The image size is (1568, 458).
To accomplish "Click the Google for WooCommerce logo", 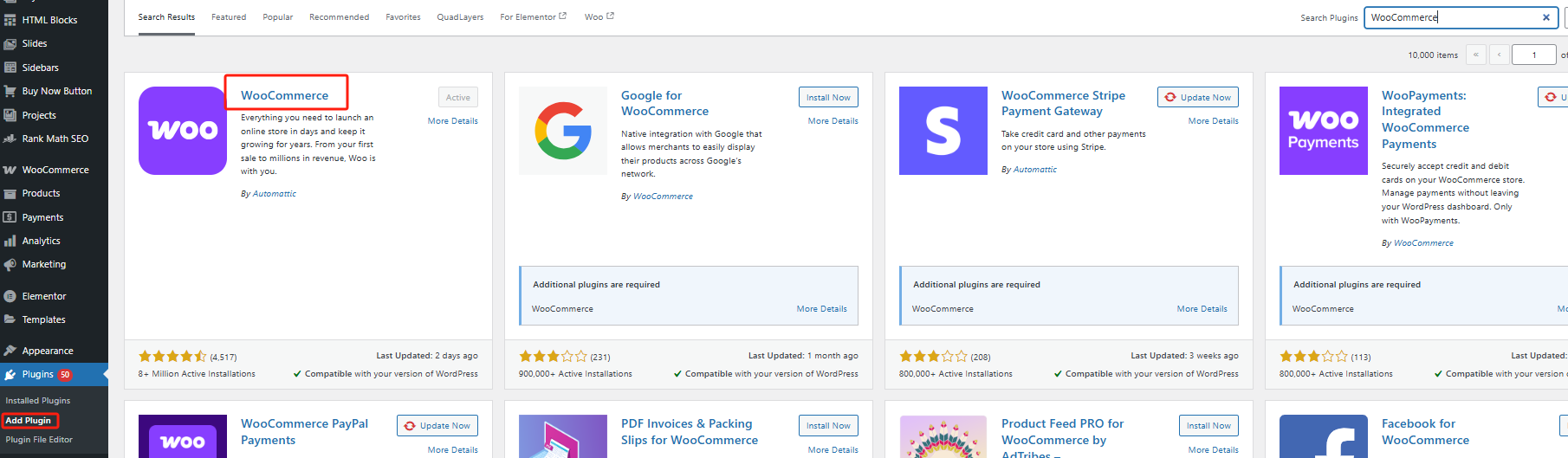I will [x=562, y=131].
